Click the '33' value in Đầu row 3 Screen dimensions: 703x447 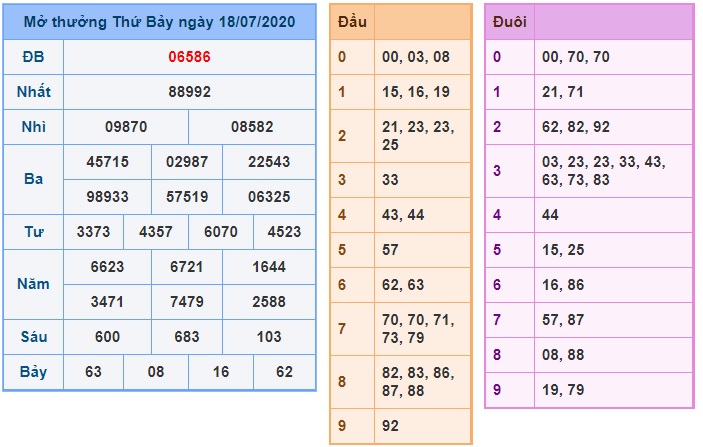(x=390, y=180)
